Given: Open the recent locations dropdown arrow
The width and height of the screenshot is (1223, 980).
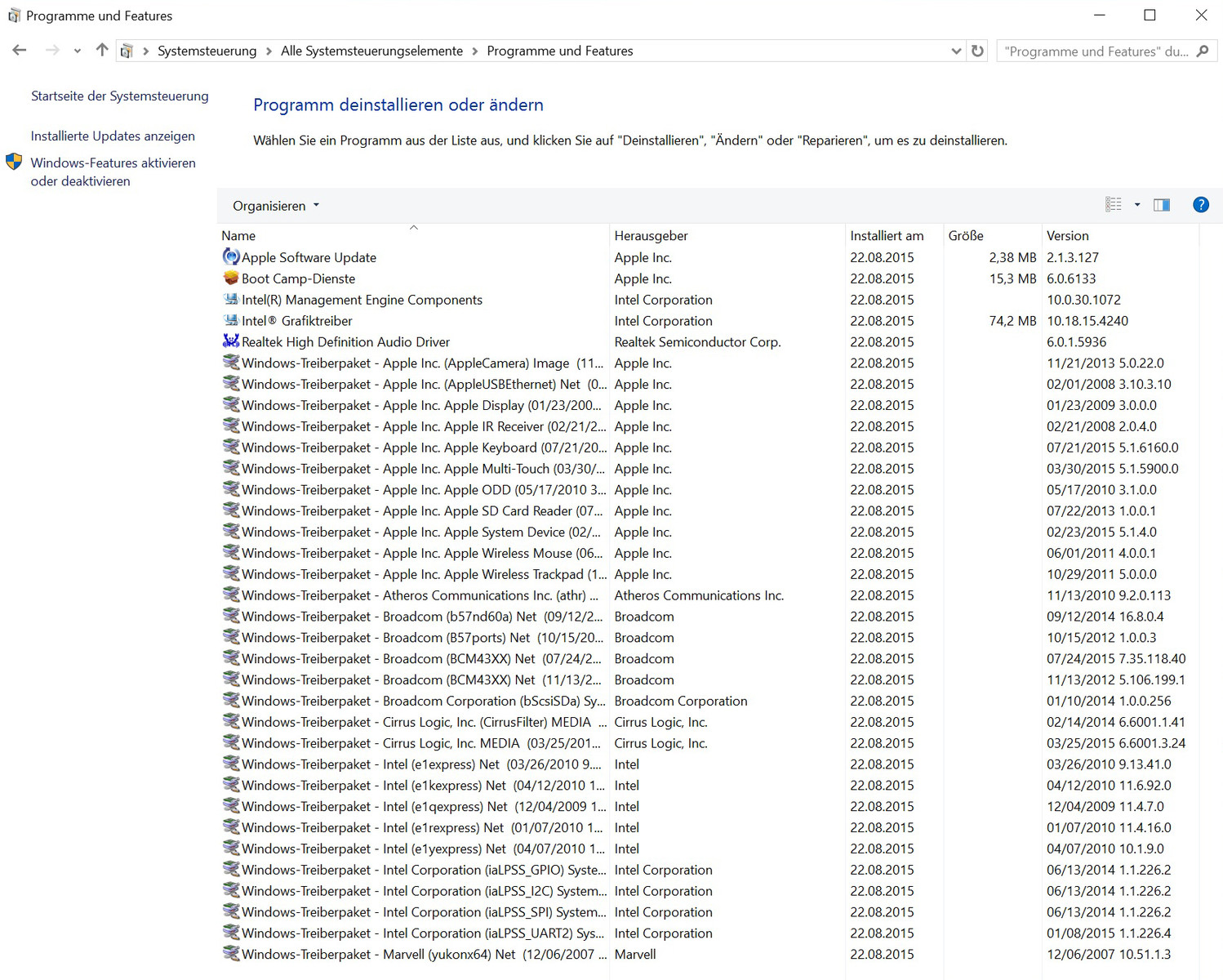Looking at the screenshot, I should point(78,51).
